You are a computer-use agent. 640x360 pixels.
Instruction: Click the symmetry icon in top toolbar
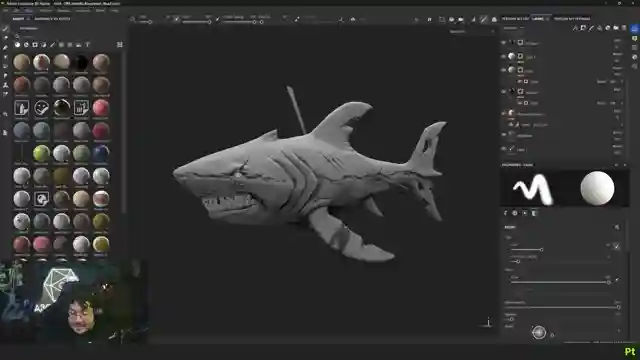click(x=353, y=19)
